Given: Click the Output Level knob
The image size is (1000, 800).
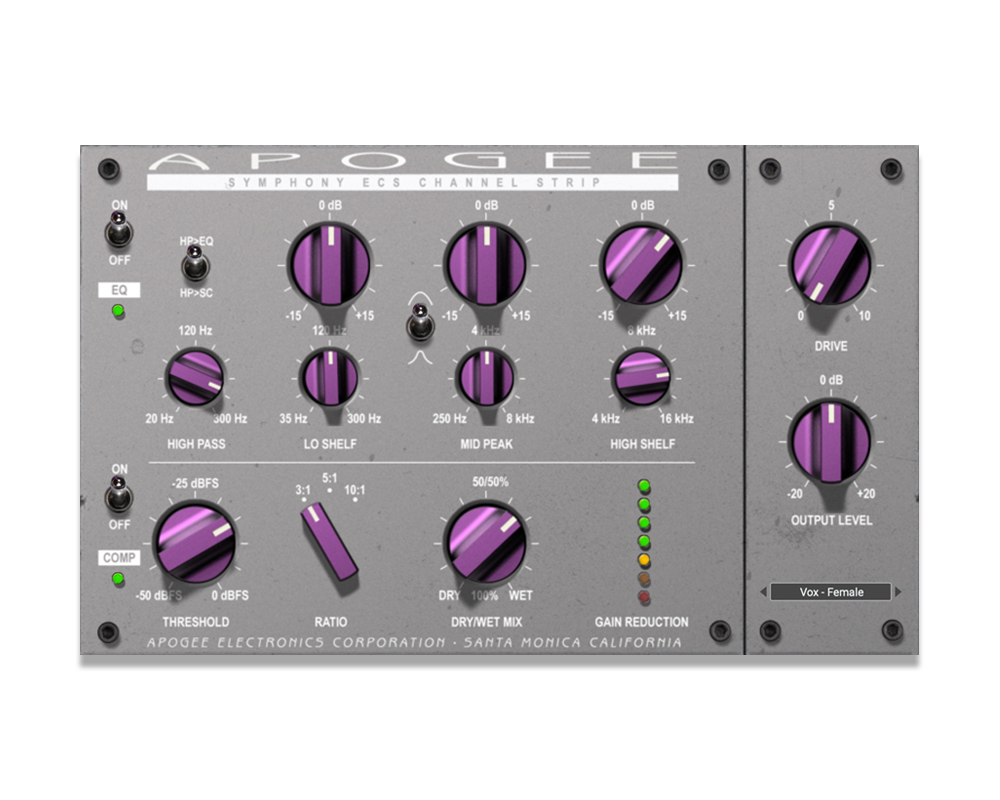Looking at the screenshot, I should coord(830,441).
